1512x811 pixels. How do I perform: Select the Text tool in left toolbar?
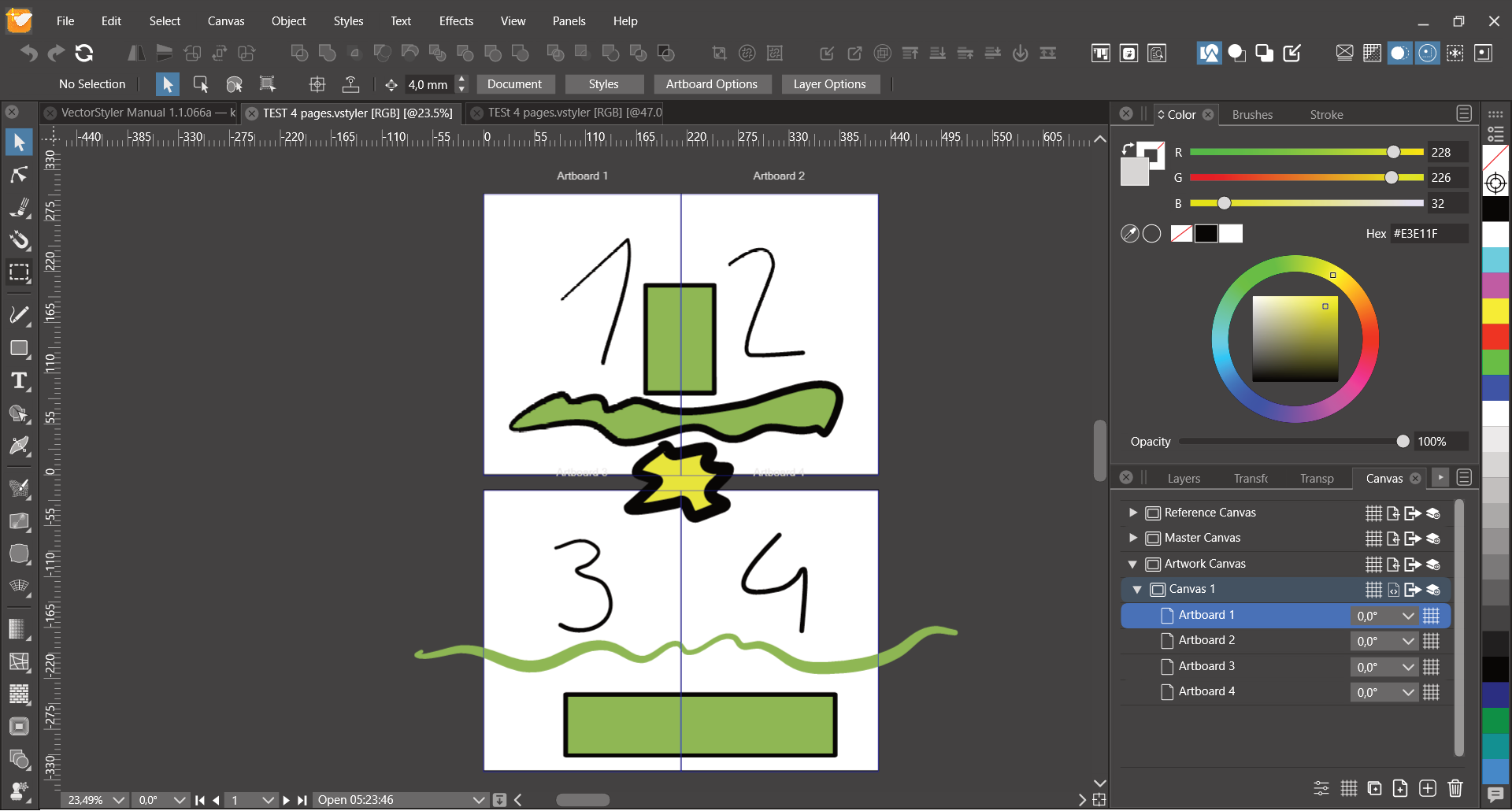point(19,381)
